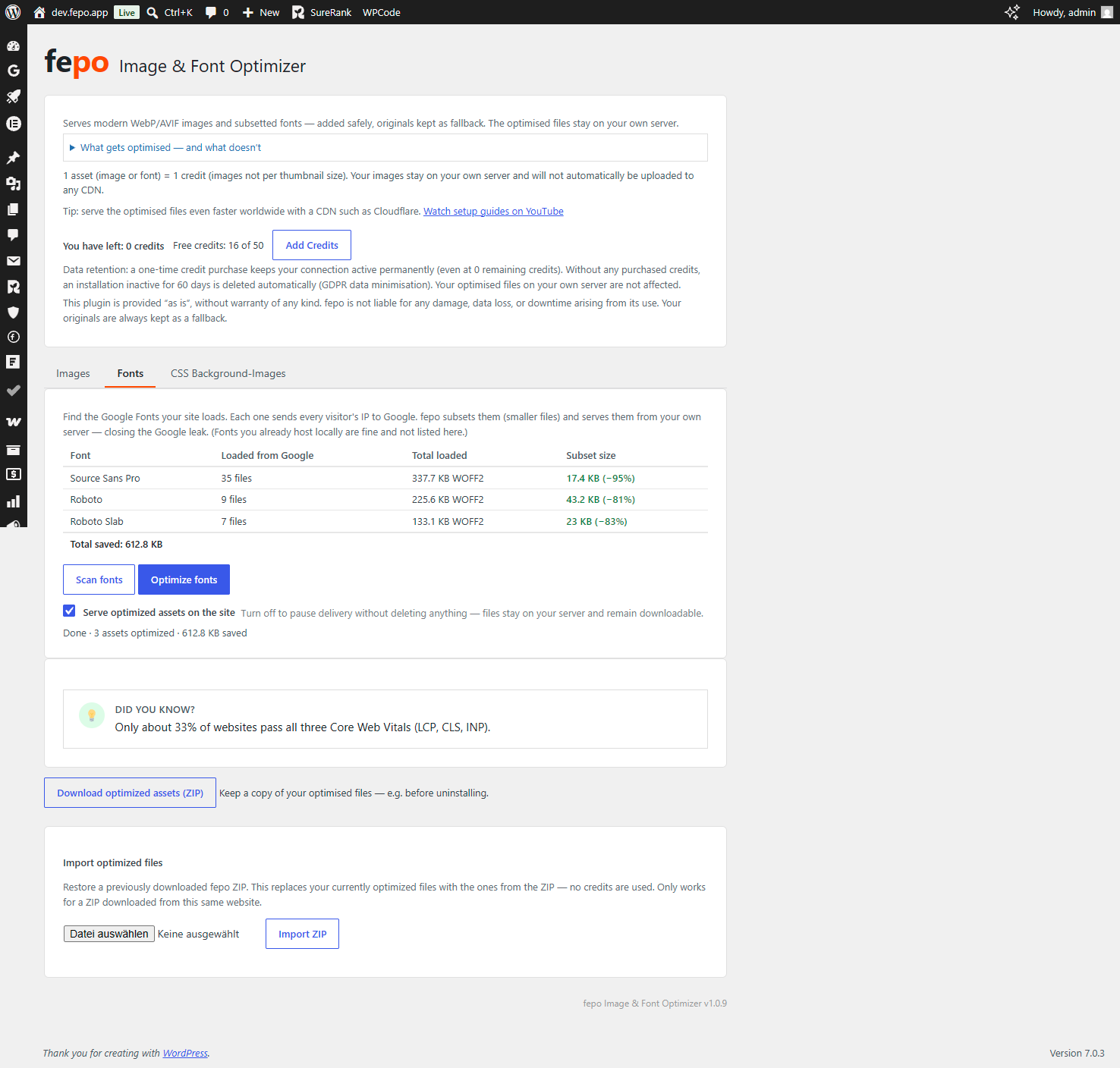Open Pages sidebar icon

click(13, 209)
